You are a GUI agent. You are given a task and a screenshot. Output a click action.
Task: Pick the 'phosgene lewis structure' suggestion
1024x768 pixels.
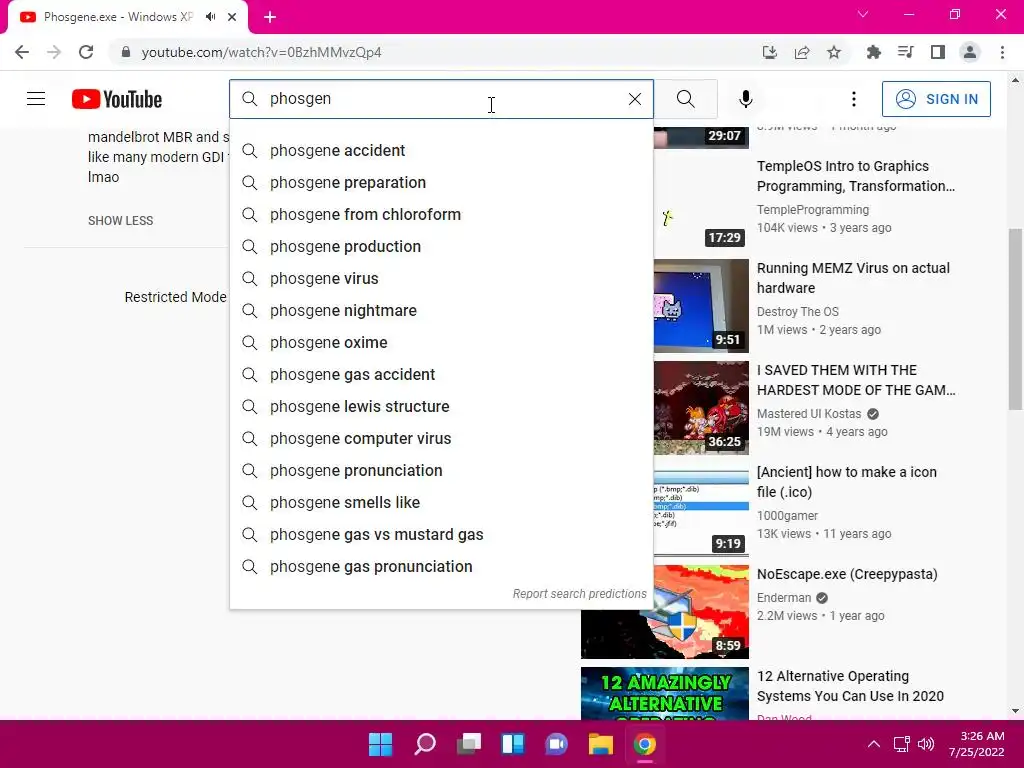coord(441,406)
